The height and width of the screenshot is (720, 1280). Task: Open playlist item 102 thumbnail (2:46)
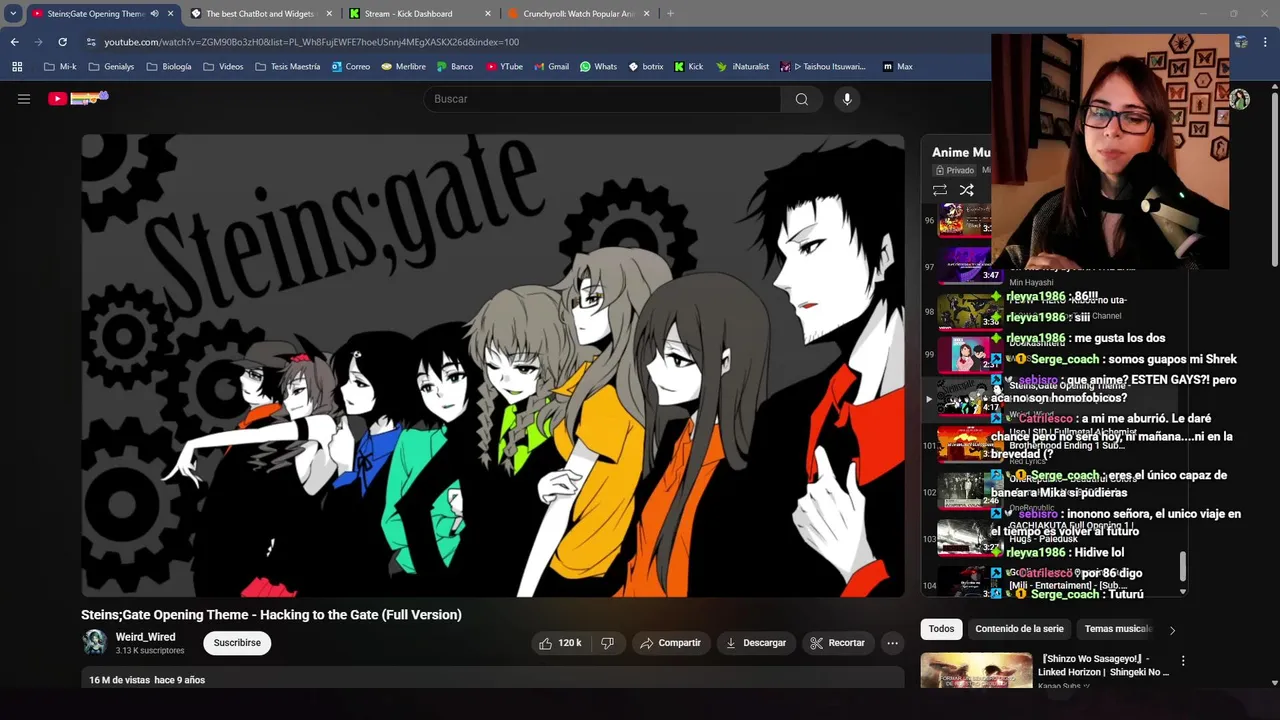[x=969, y=490]
